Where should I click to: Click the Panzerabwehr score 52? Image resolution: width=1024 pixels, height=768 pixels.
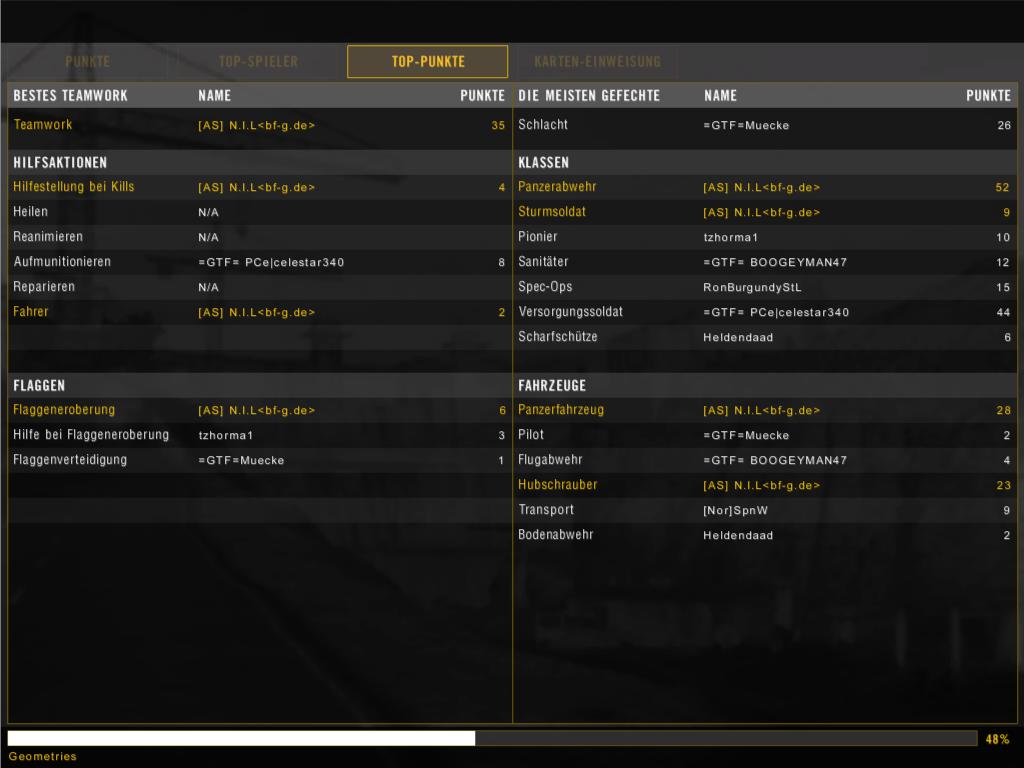[1002, 187]
